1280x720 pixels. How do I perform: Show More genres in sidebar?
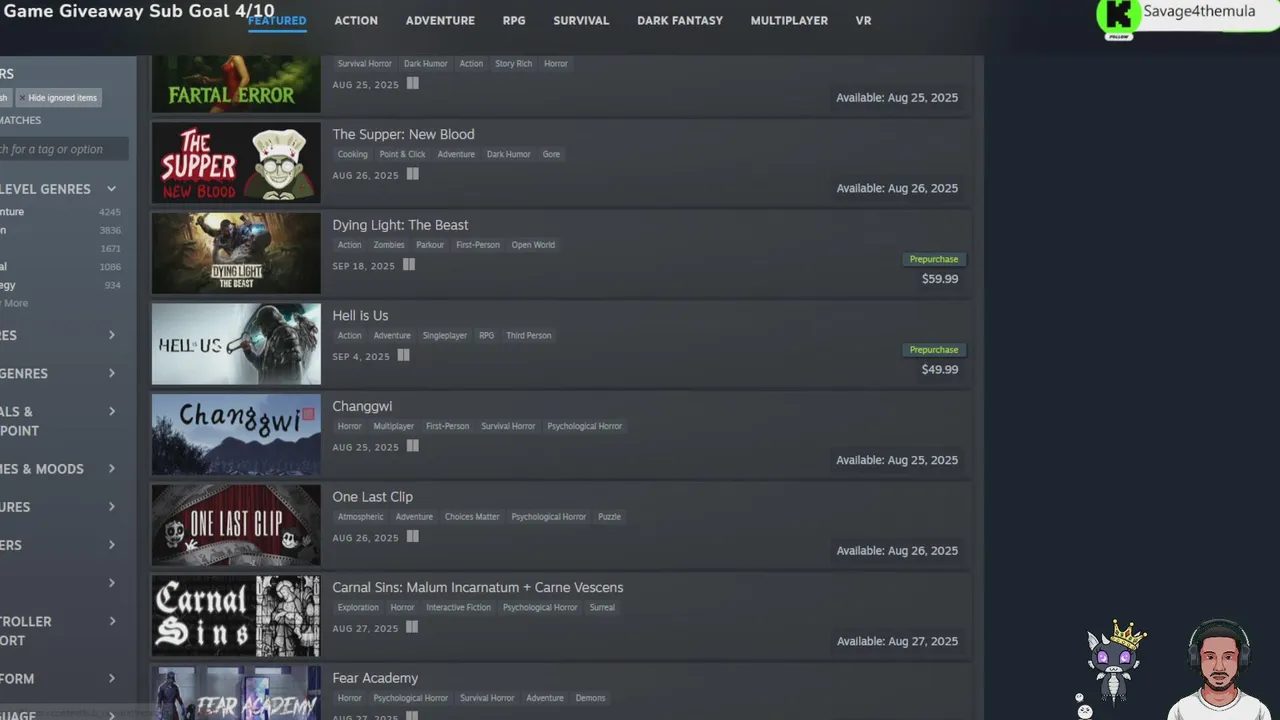[15, 303]
